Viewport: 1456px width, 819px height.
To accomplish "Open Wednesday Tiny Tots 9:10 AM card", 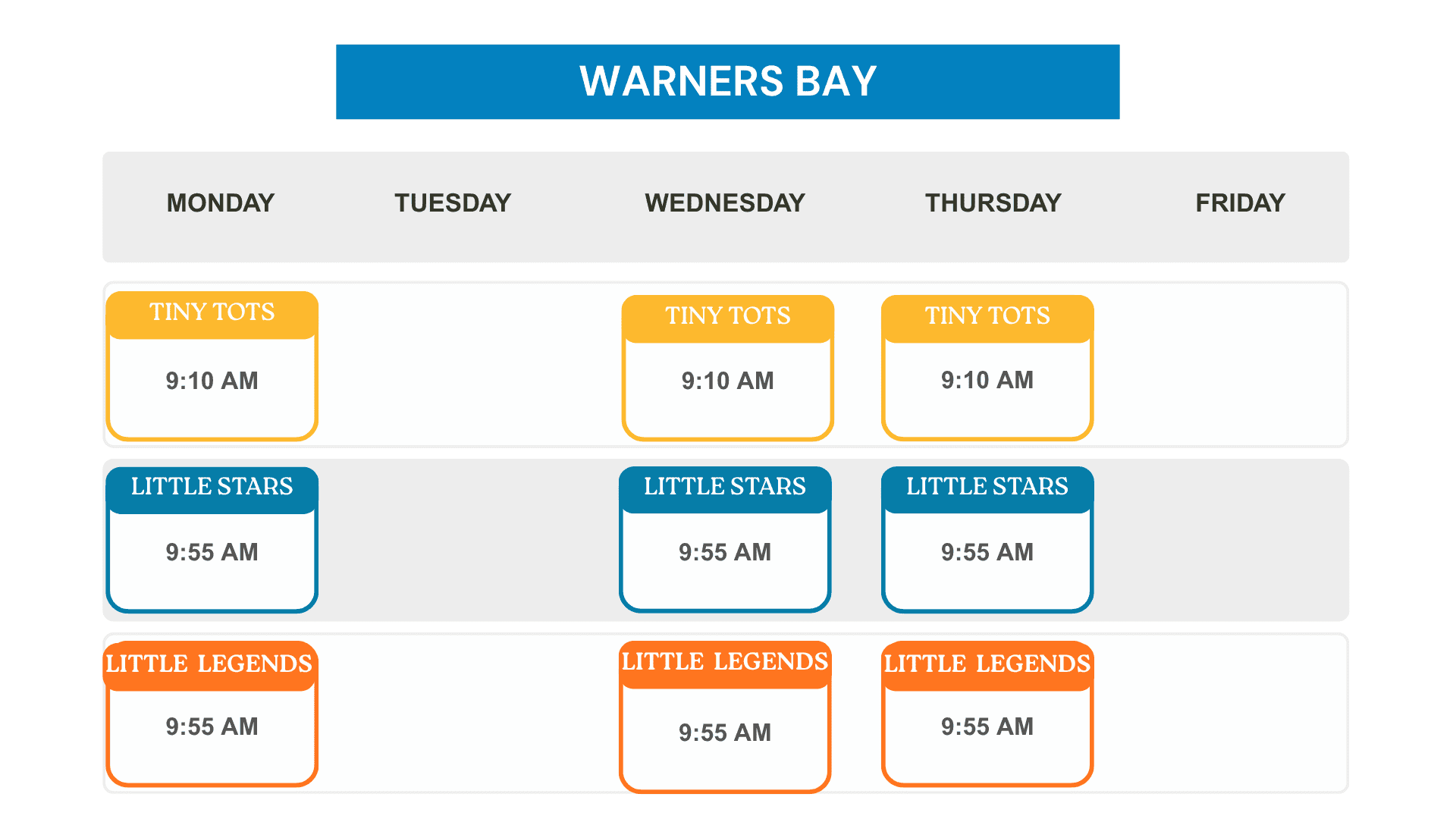I will tap(728, 368).
